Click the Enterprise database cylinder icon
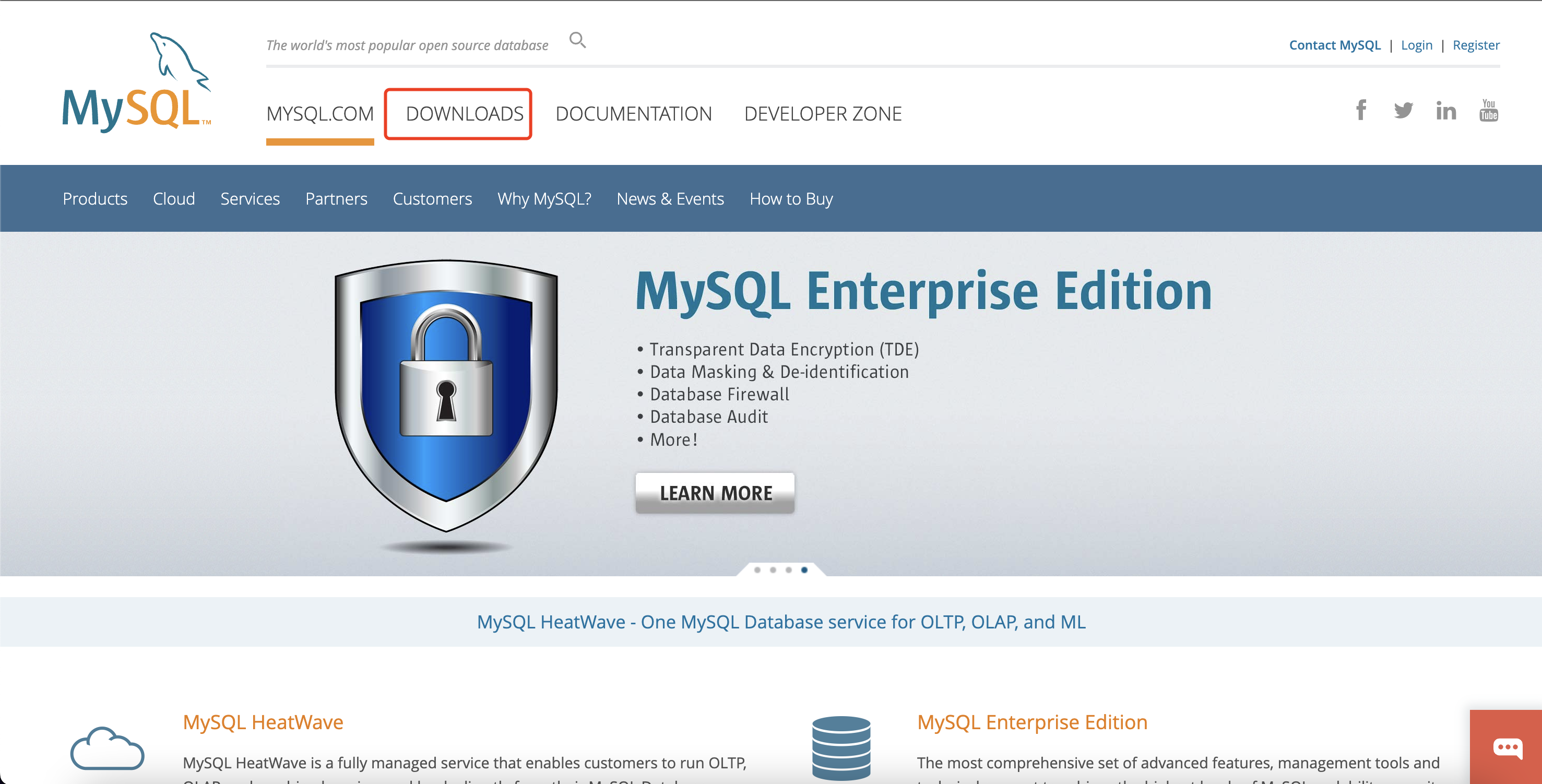This screenshot has height=784, width=1542. pyautogui.click(x=841, y=747)
